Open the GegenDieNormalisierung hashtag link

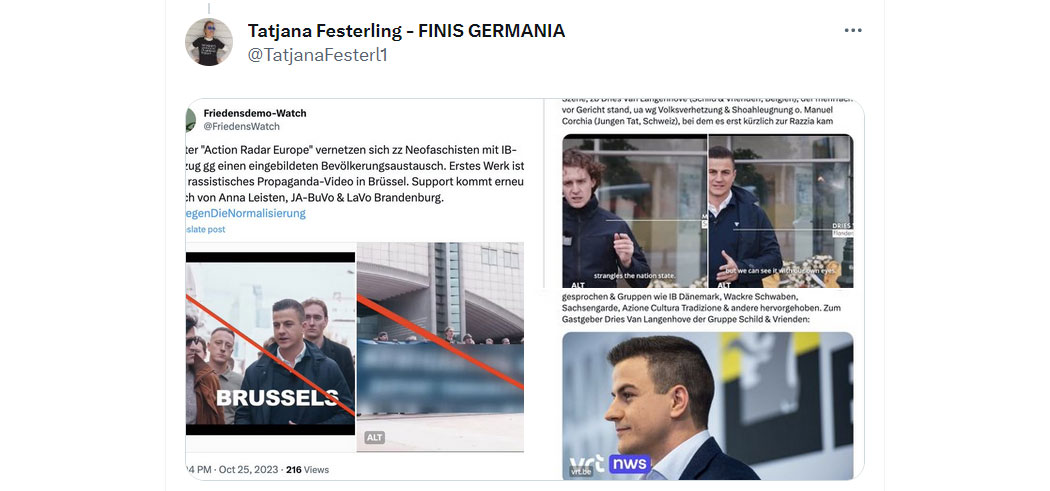(246, 213)
